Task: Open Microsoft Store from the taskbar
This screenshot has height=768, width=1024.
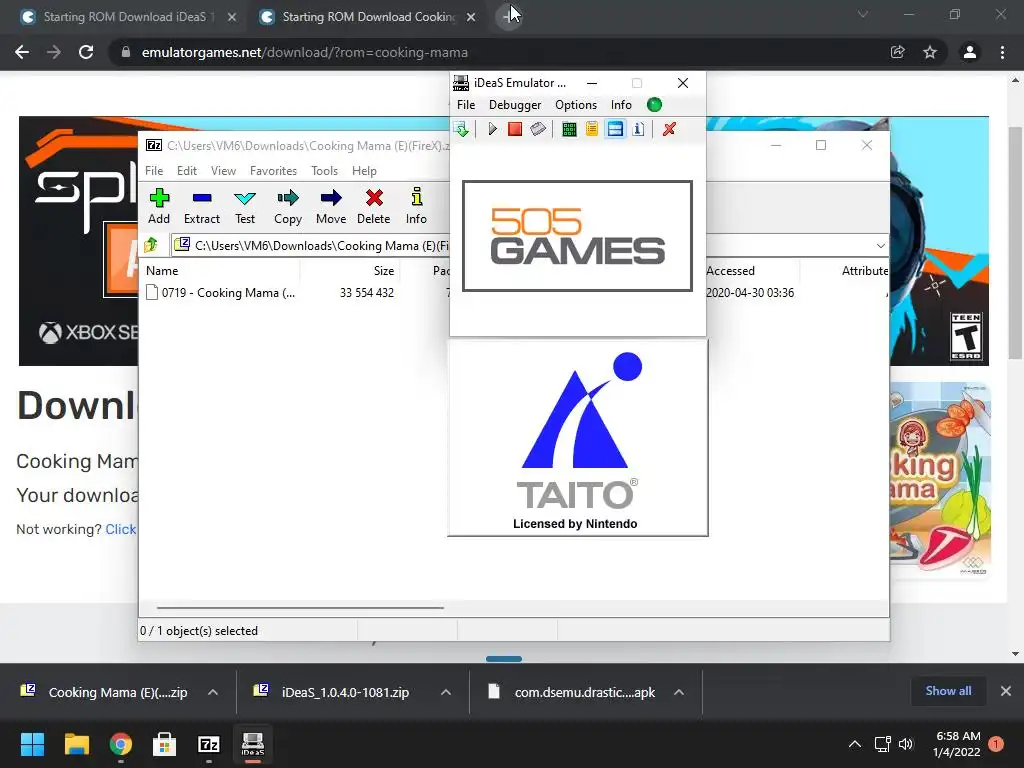Action: (165, 744)
